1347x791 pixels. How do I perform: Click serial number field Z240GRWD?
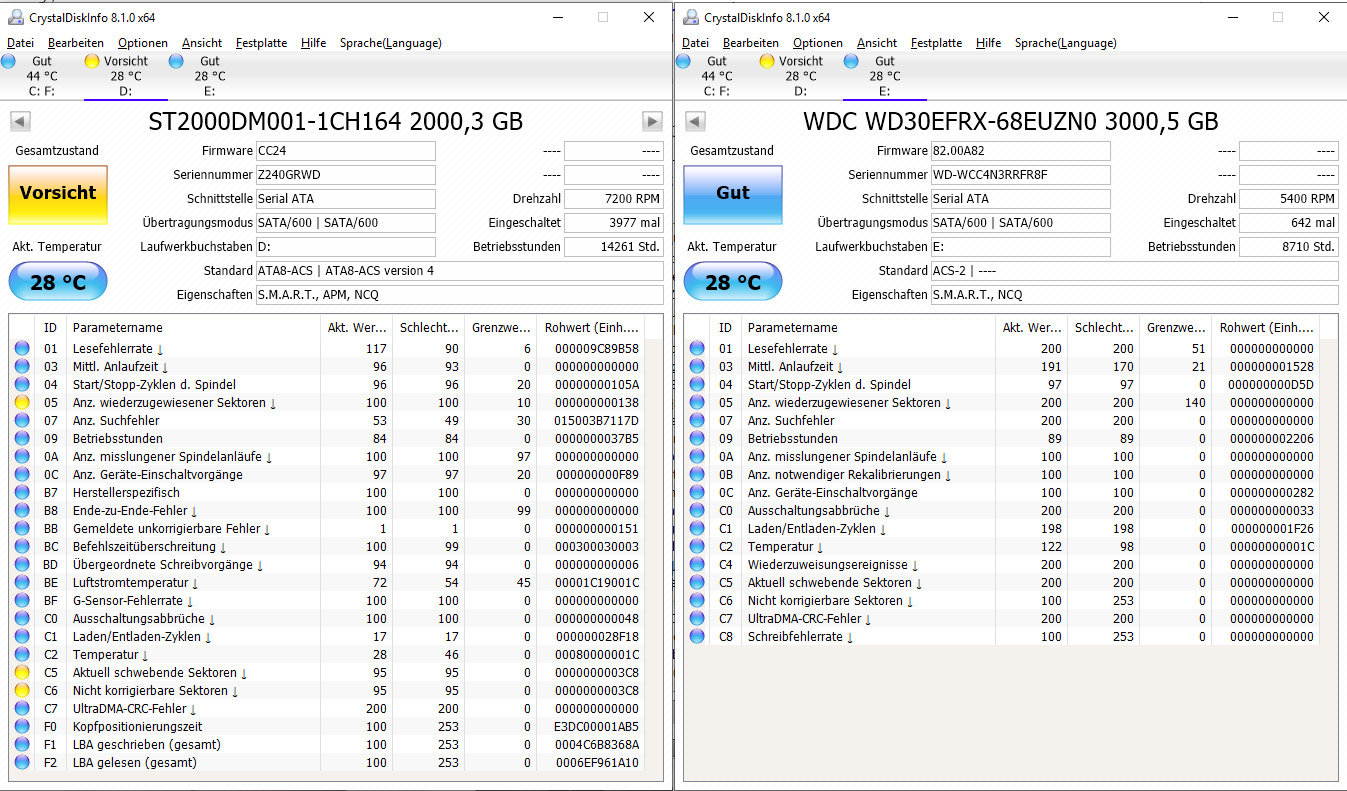coord(346,175)
